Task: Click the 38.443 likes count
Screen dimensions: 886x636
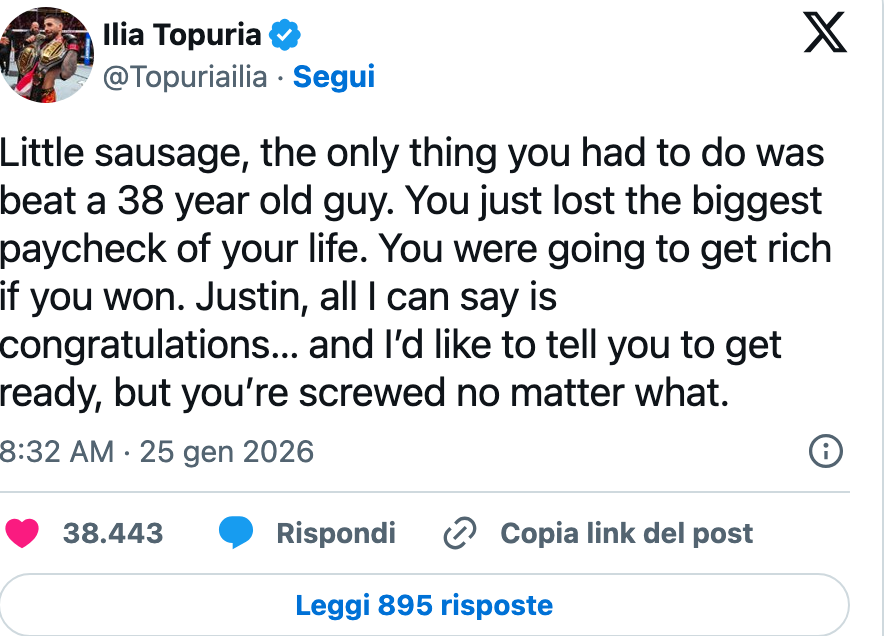Action: (112, 533)
